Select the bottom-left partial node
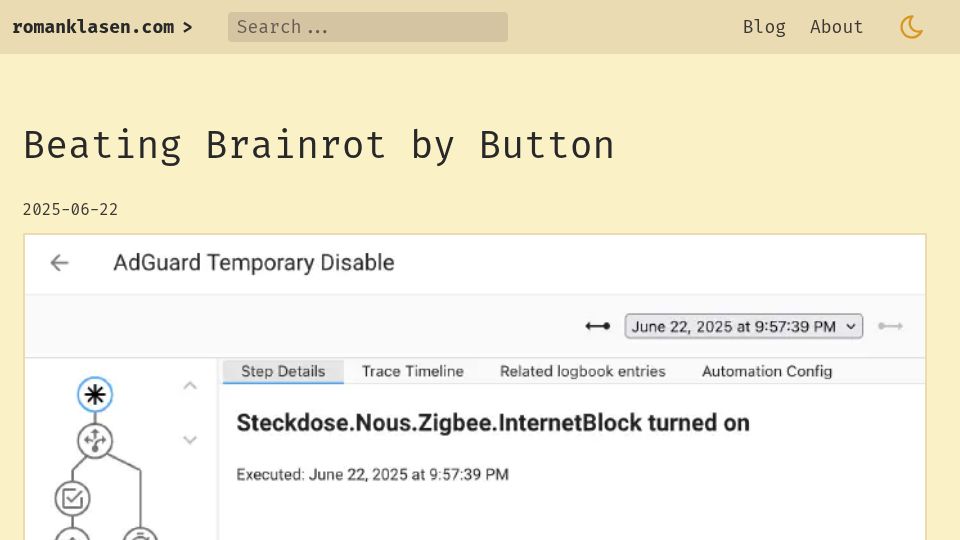Screen dimensions: 960x540 click(72, 534)
